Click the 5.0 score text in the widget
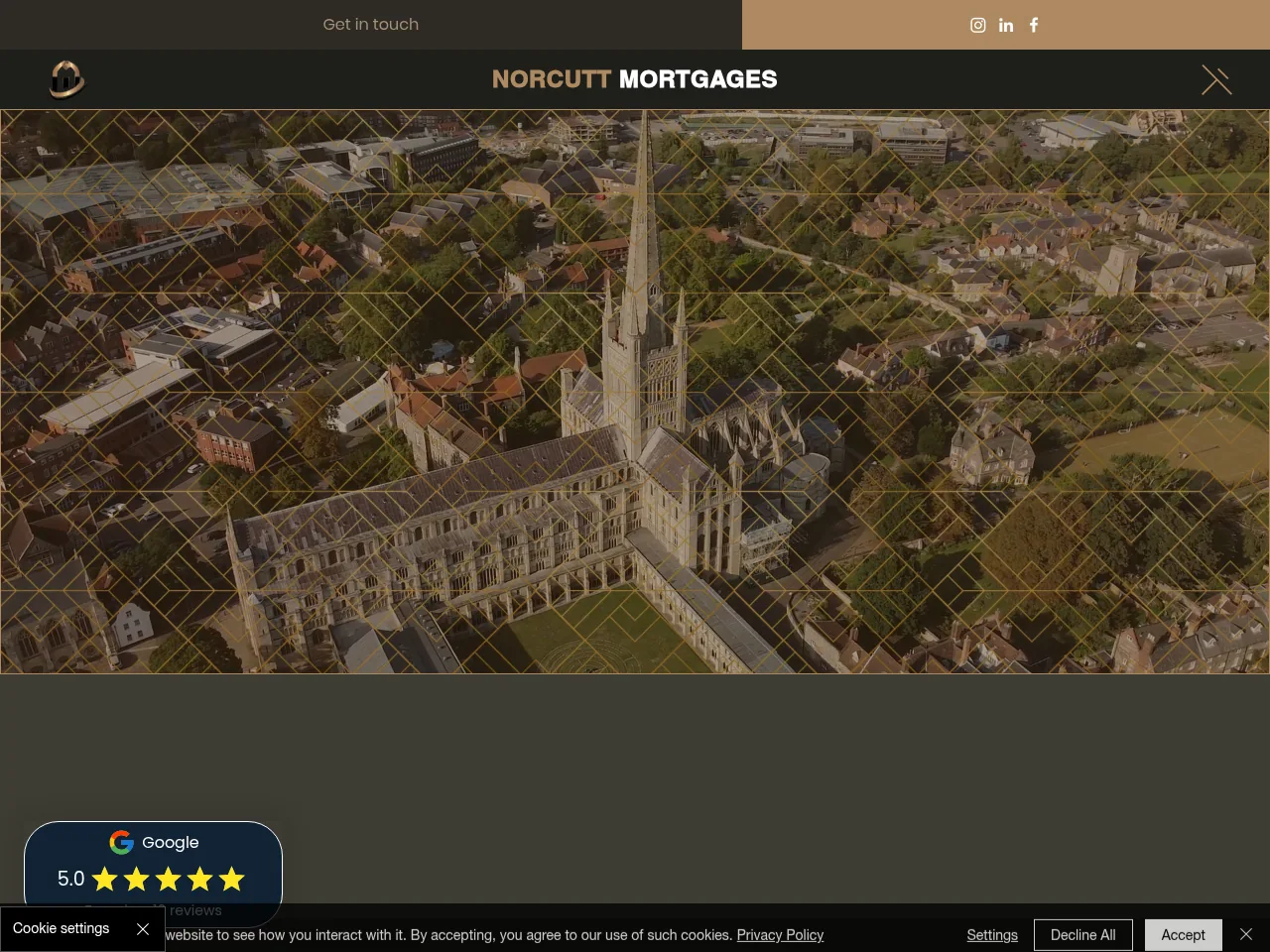1270x952 pixels. coord(70,879)
